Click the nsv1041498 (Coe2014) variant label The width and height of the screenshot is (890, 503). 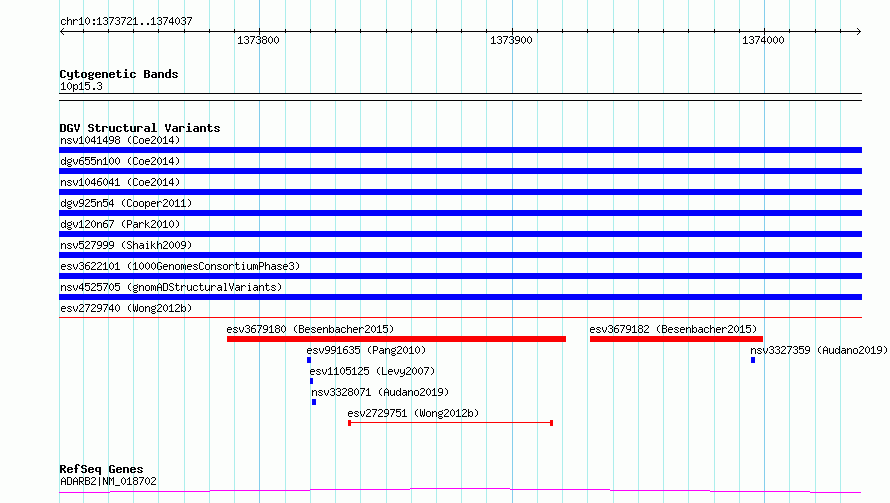pos(120,140)
